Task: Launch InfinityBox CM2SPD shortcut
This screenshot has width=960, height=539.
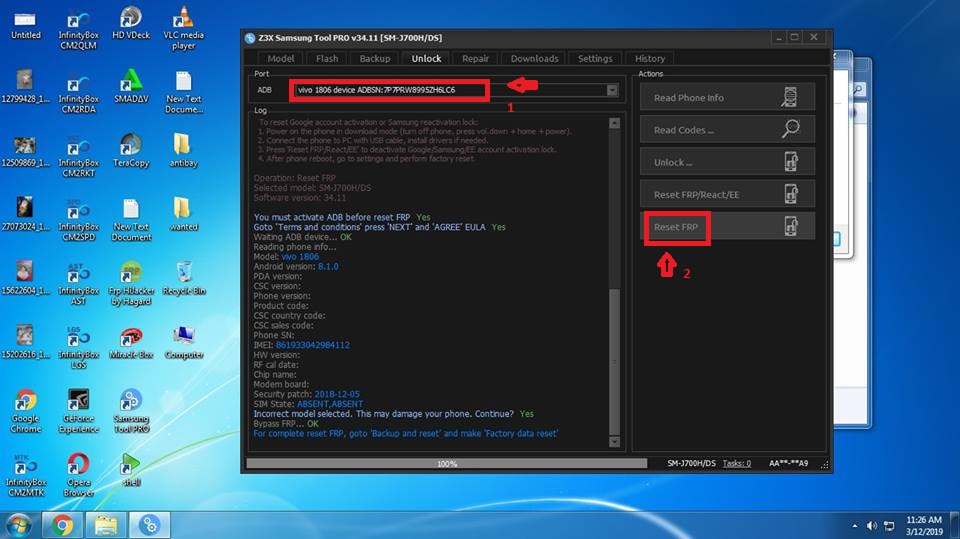Action: (78, 222)
